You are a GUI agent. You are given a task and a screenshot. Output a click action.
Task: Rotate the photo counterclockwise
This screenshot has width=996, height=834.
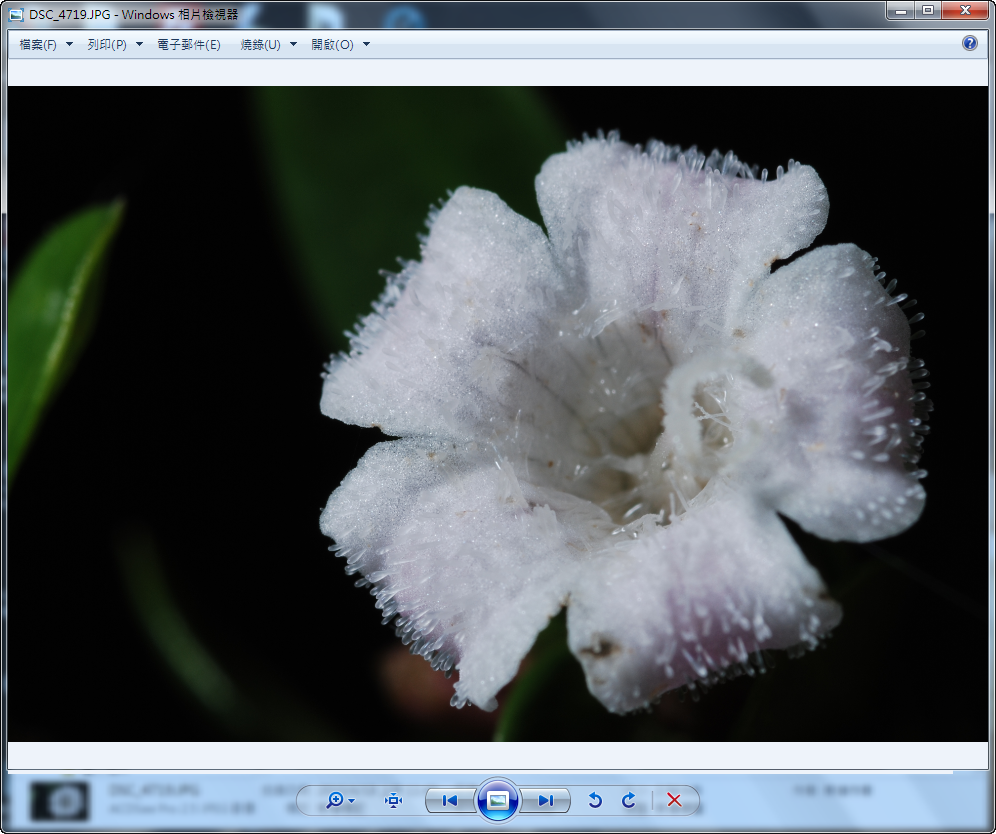click(x=595, y=800)
